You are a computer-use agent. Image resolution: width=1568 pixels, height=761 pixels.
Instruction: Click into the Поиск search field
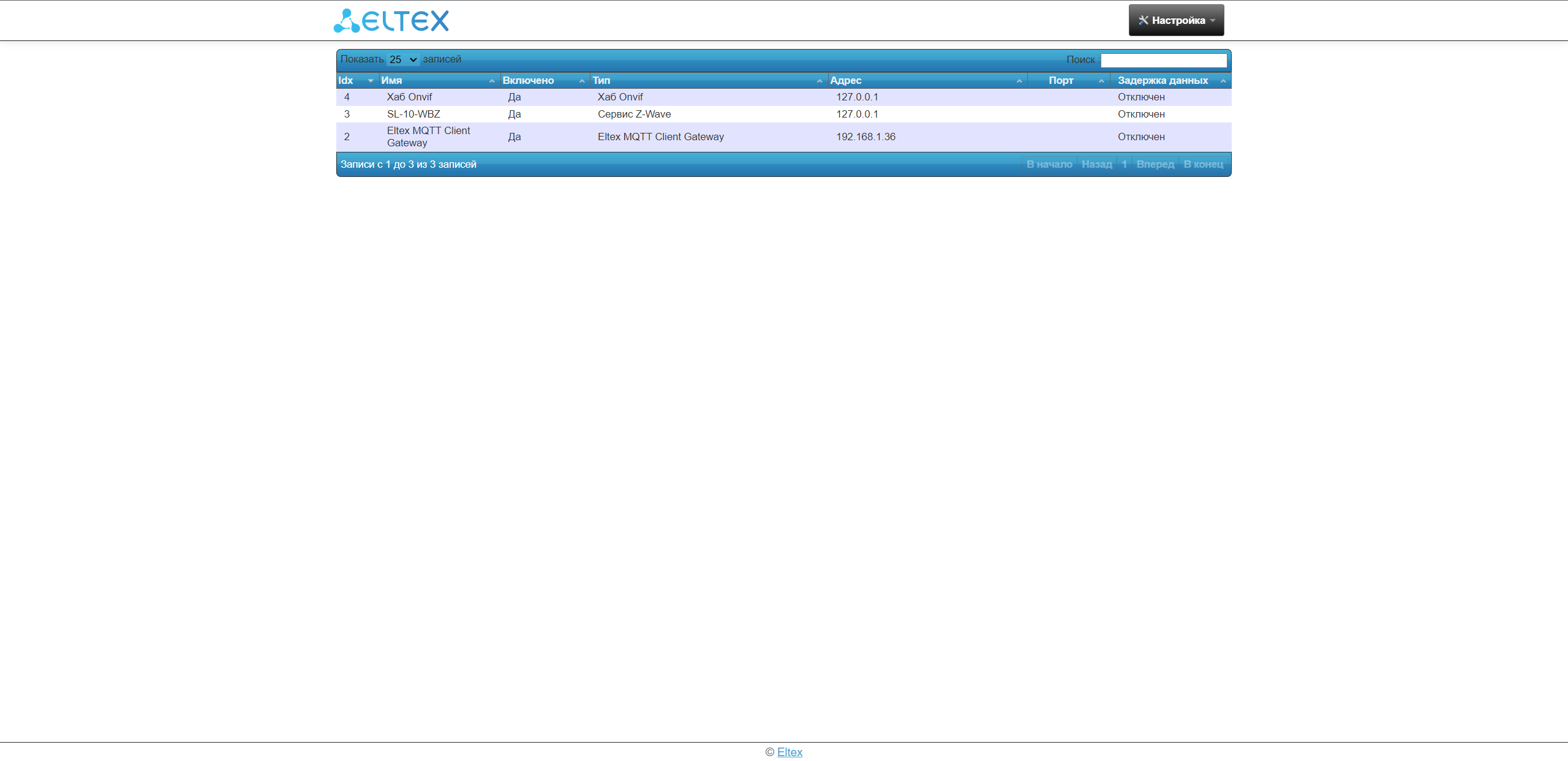point(1164,60)
